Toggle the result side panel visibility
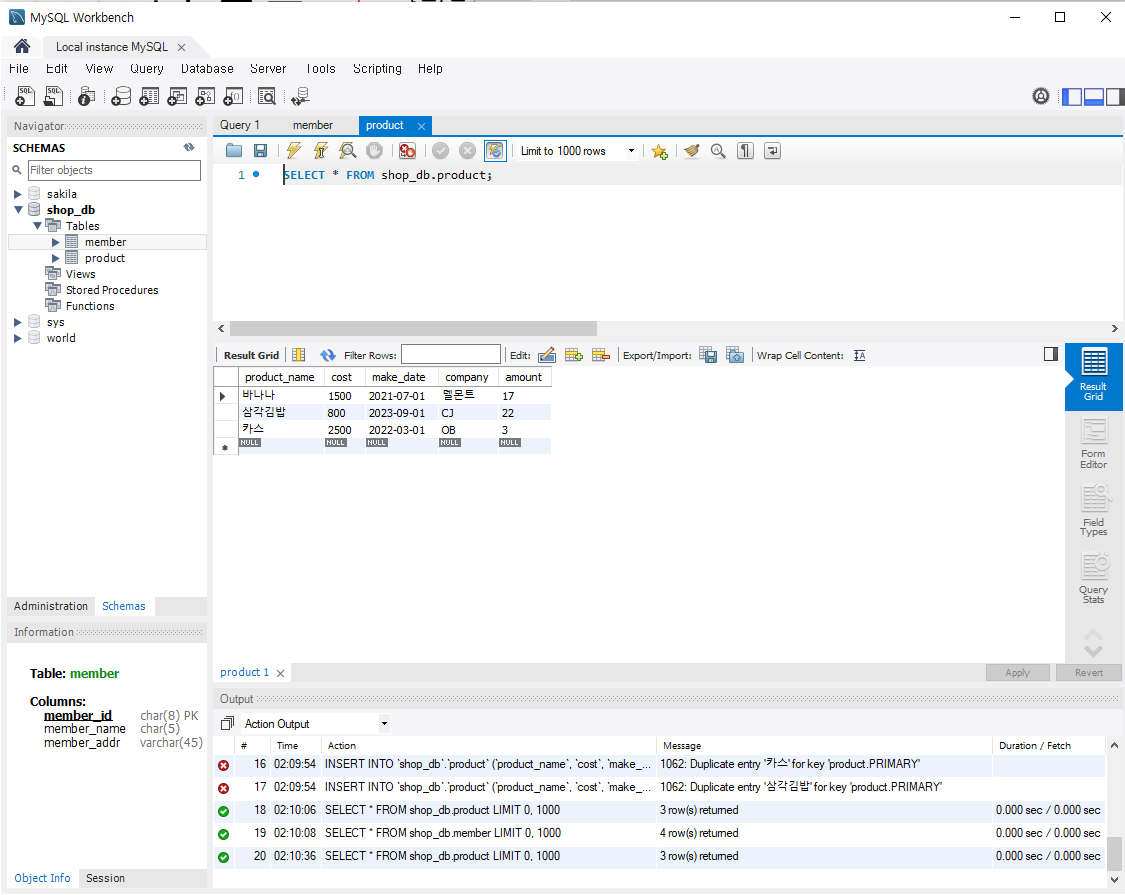This screenshot has height=895, width=1125. pyautogui.click(x=1051, y=354)
